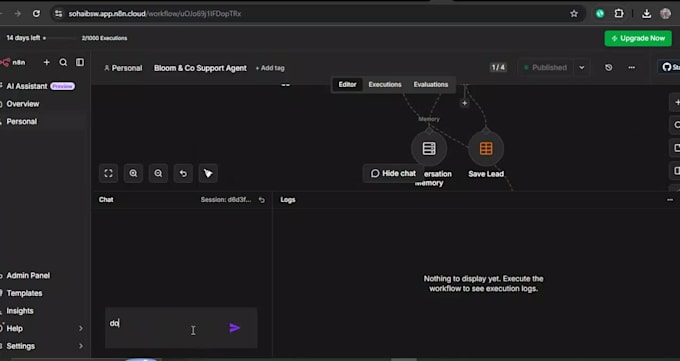Click the n8n logo
Viewport: 680px width, 361px height.
13,62
